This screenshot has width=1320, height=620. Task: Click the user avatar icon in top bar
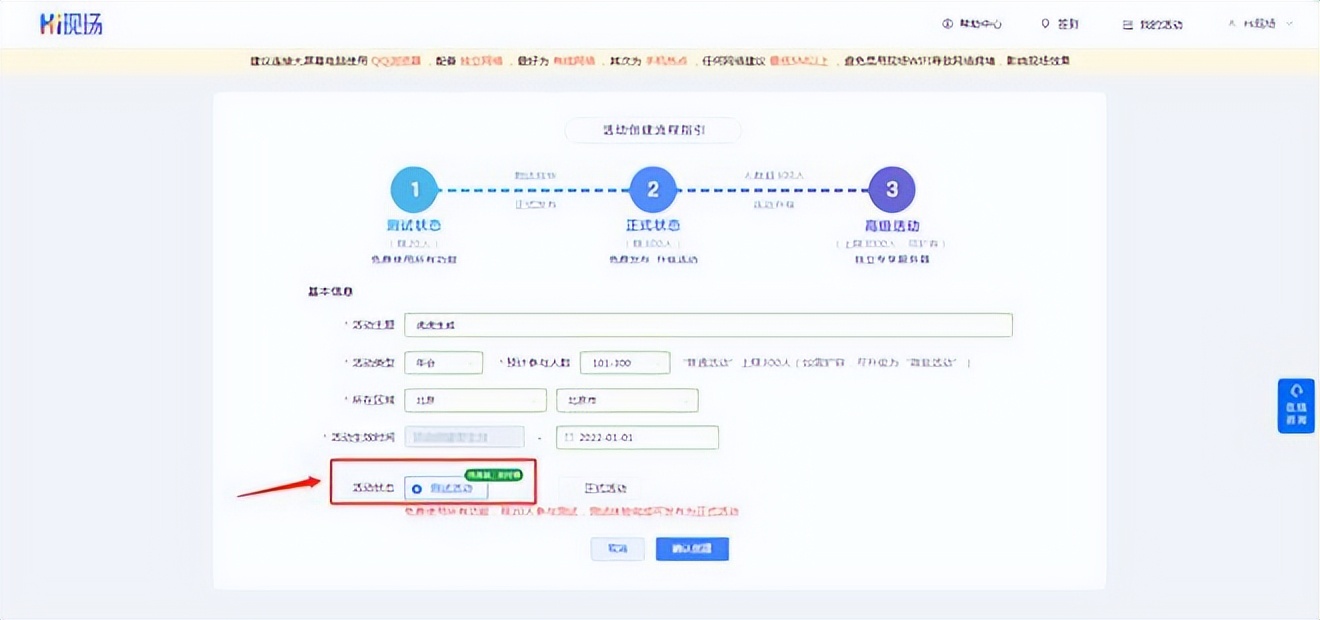(1233, 23)
